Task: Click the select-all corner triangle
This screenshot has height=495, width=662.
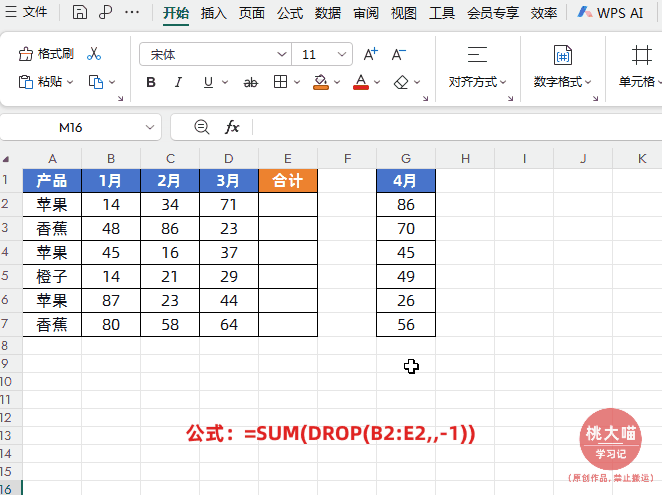Action: [6, 159]
